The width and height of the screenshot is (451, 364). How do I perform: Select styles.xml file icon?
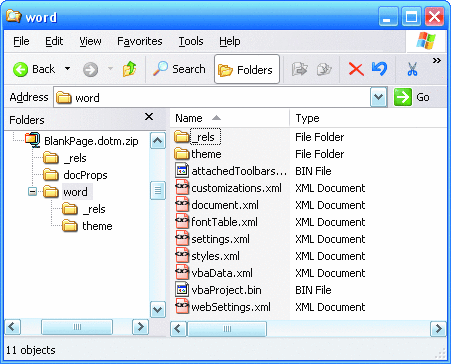point(182,256)
